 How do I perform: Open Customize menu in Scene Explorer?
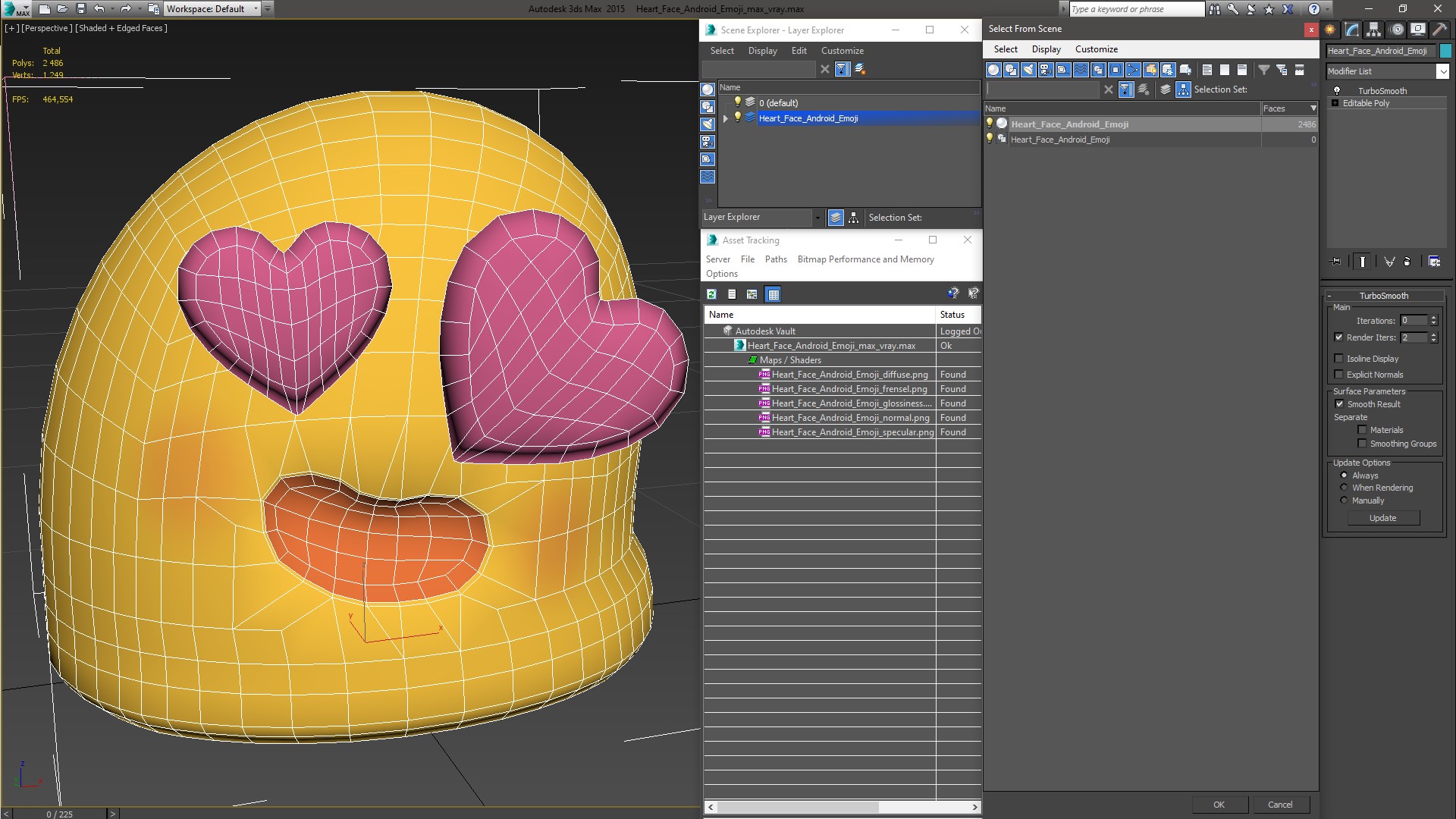842,51
